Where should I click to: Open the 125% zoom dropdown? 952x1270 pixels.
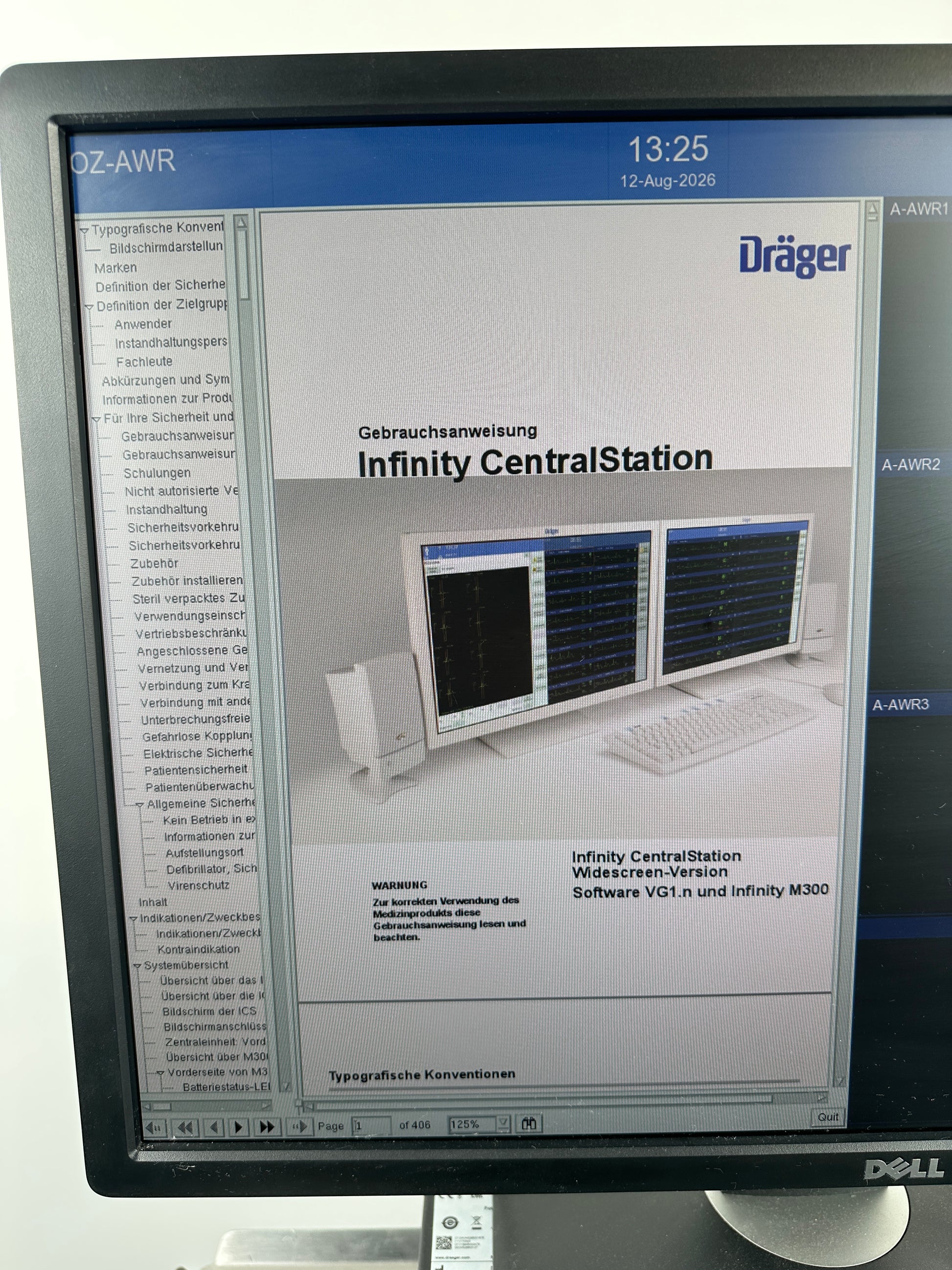tap(503, 1123)
